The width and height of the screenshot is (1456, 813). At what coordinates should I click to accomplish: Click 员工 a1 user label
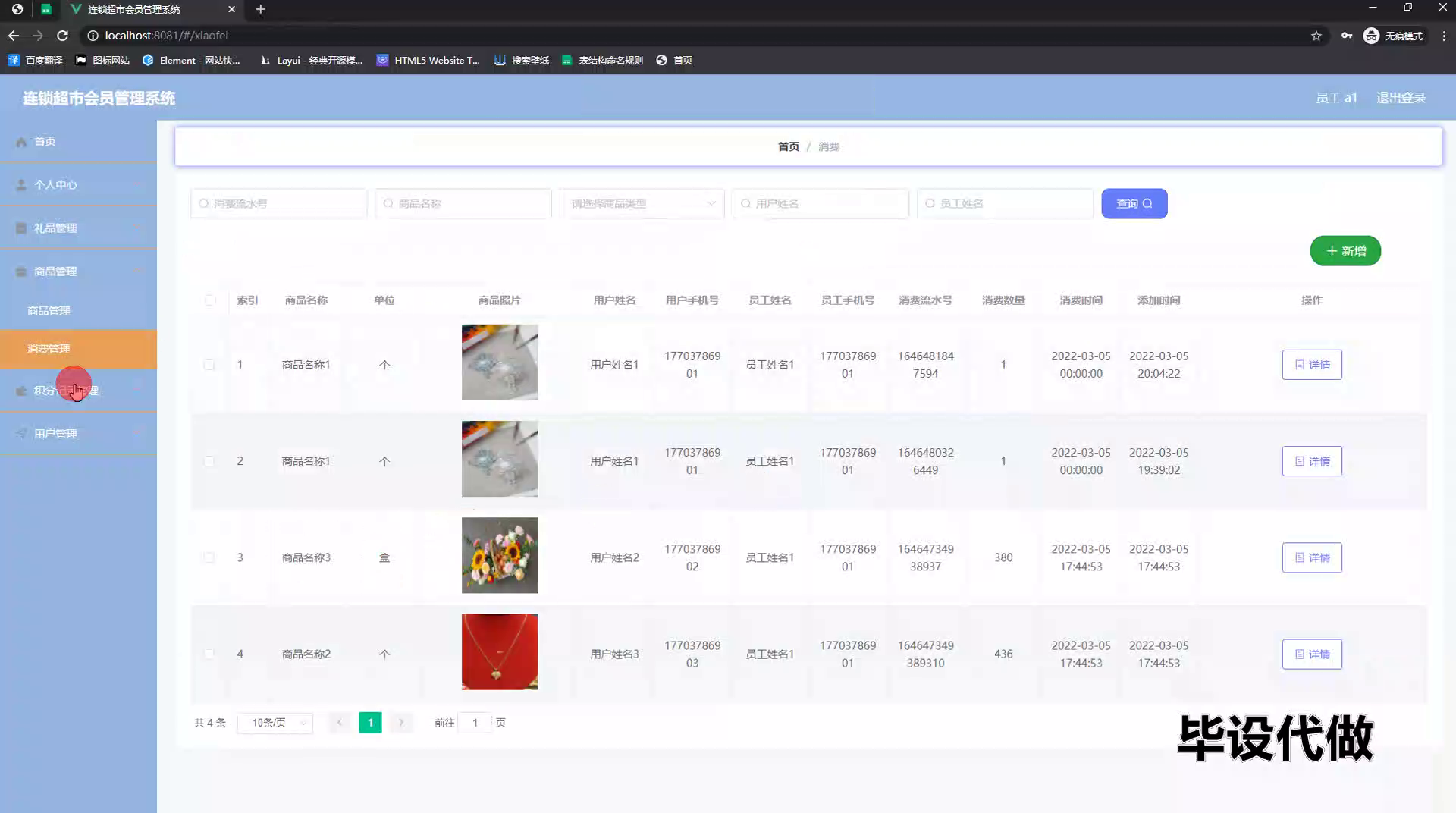1336,98
